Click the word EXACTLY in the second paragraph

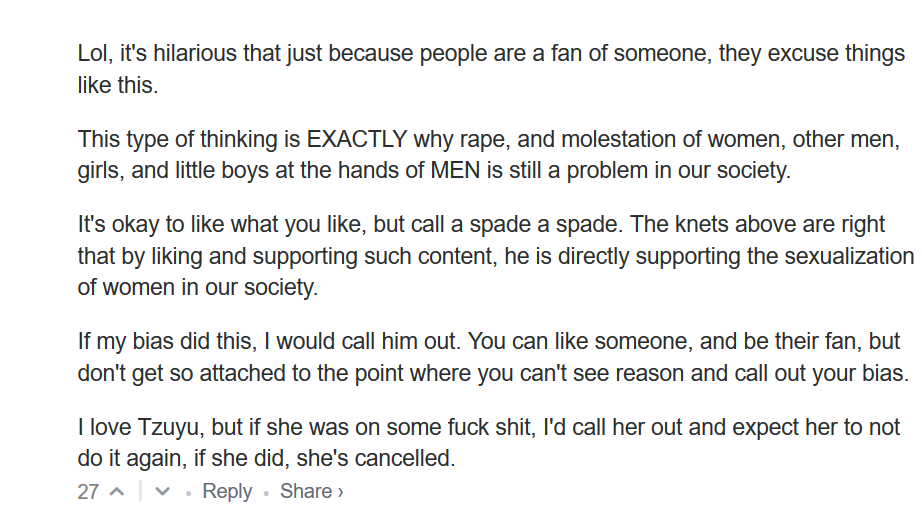[357, 138]
